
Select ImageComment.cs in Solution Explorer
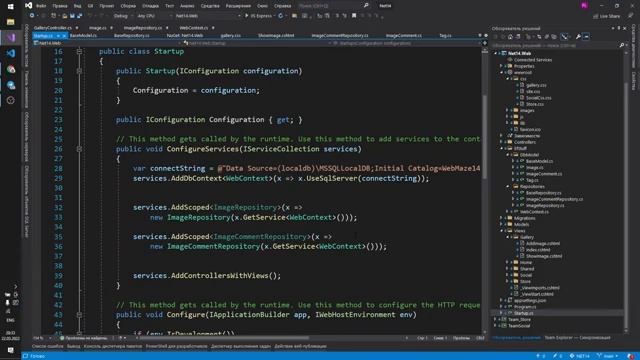coord(544,174)
